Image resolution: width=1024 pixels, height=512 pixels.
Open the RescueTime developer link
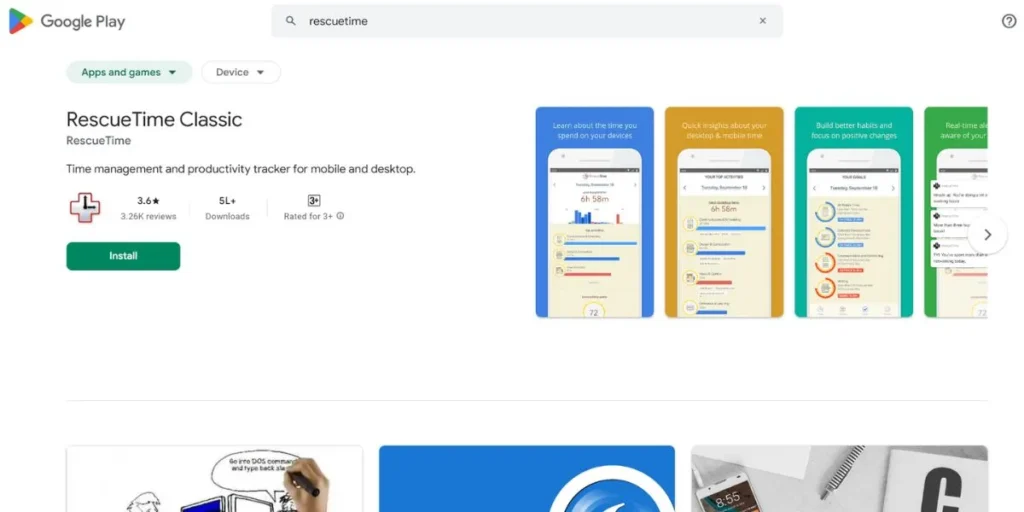pyautogui.click(x=99, y=140)
